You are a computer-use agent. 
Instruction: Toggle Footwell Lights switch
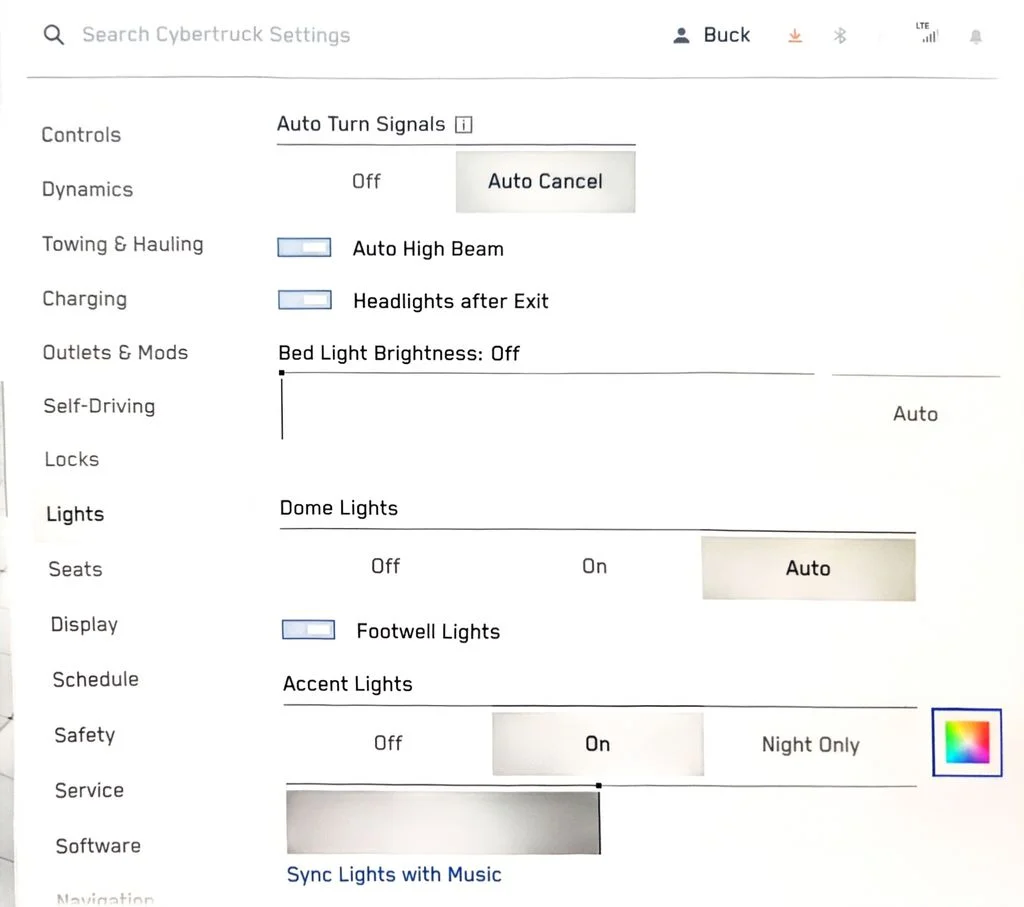[308, 629]
